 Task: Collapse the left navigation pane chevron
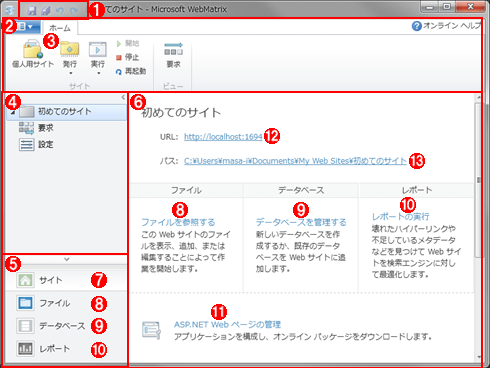click(x=123, y=97)
